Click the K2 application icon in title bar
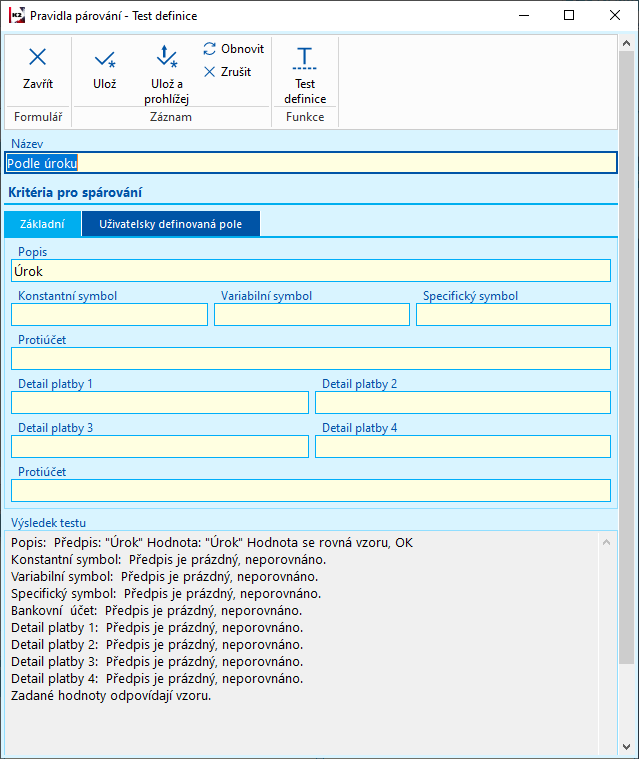The height and width of the screenshot is (759, 639). point(16,15)
